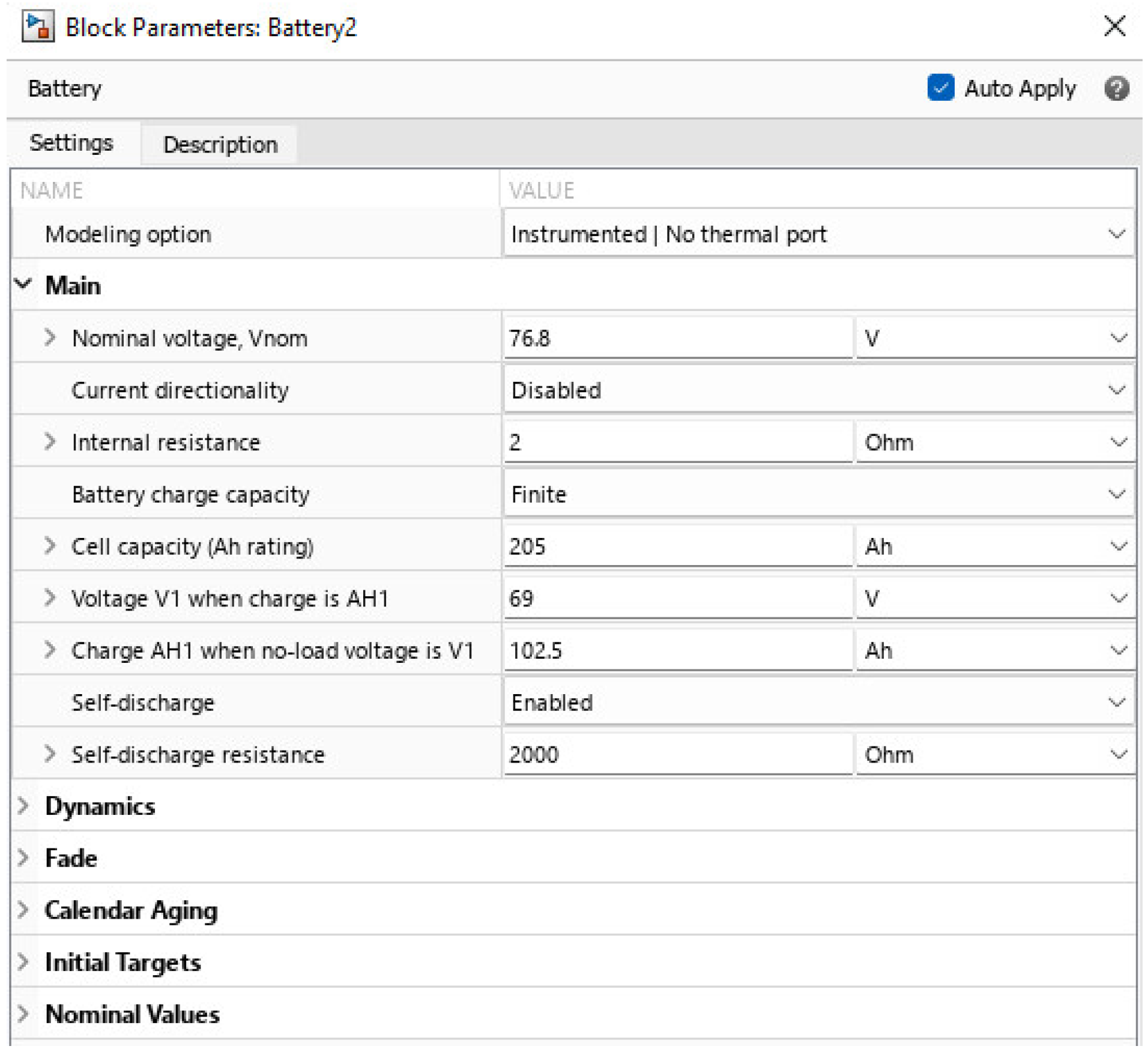Collapse the Main section

[23, 284]
